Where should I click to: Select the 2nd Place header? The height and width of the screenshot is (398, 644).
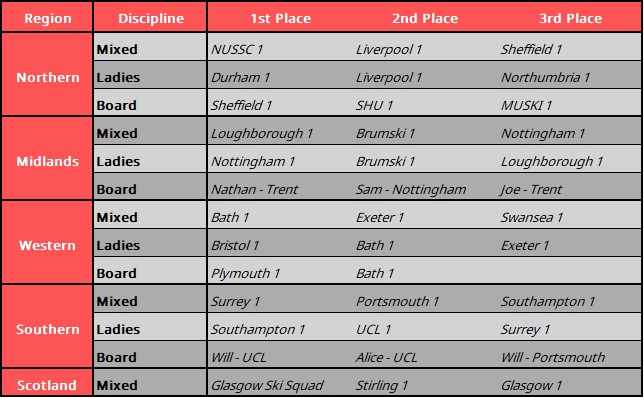pyautogui.click(x=425, y=18)
